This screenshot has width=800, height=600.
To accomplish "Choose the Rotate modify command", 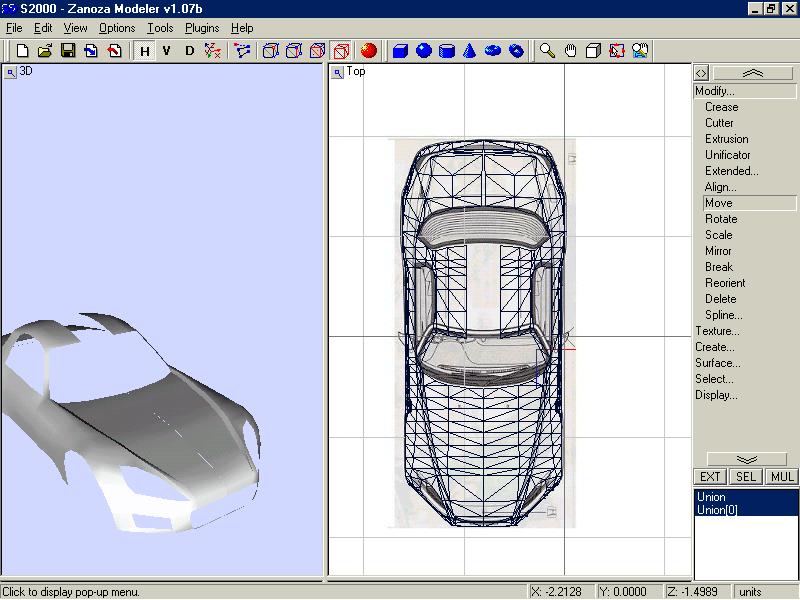I will tap(721, 219).
